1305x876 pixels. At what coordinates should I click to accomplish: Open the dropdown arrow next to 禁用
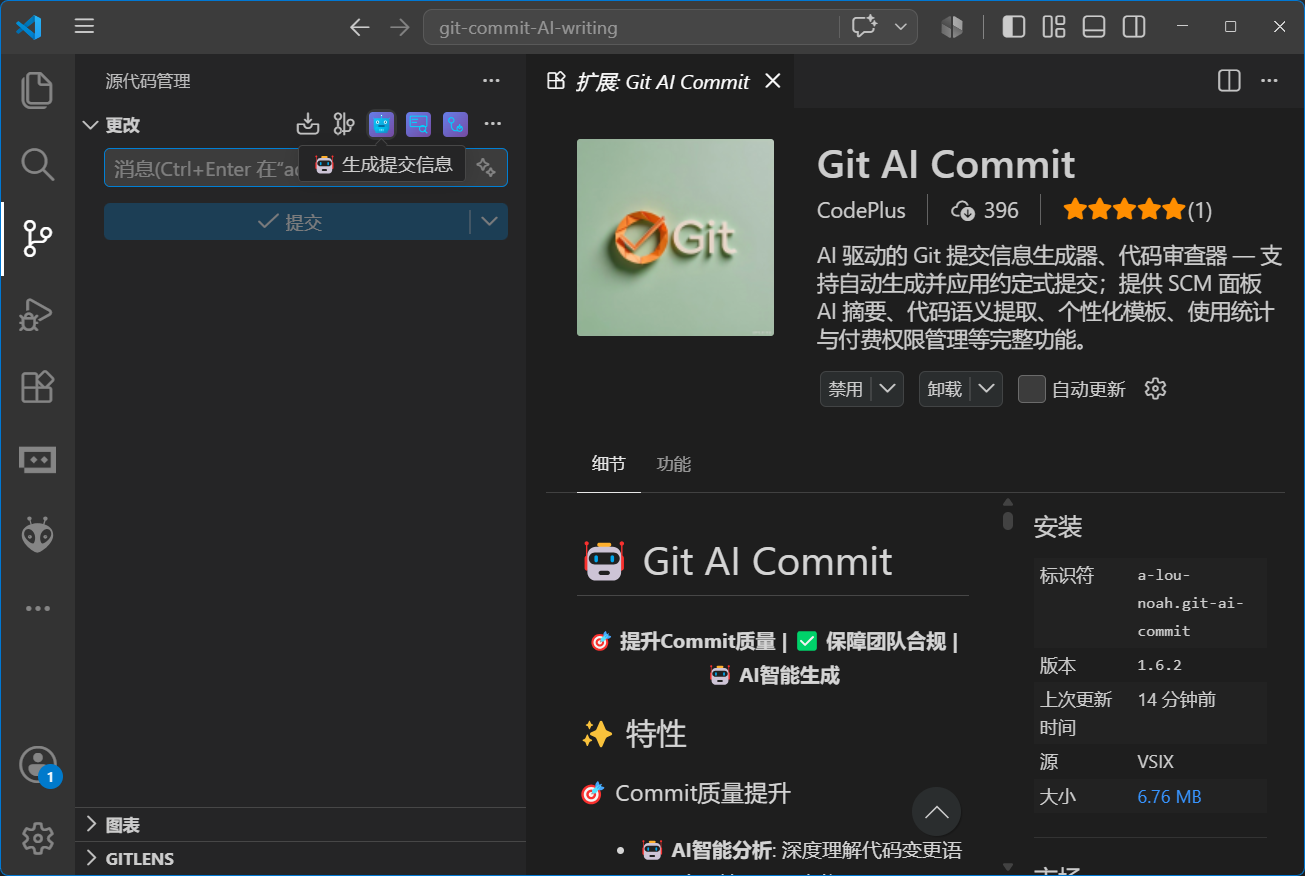[x=888, y=389]
